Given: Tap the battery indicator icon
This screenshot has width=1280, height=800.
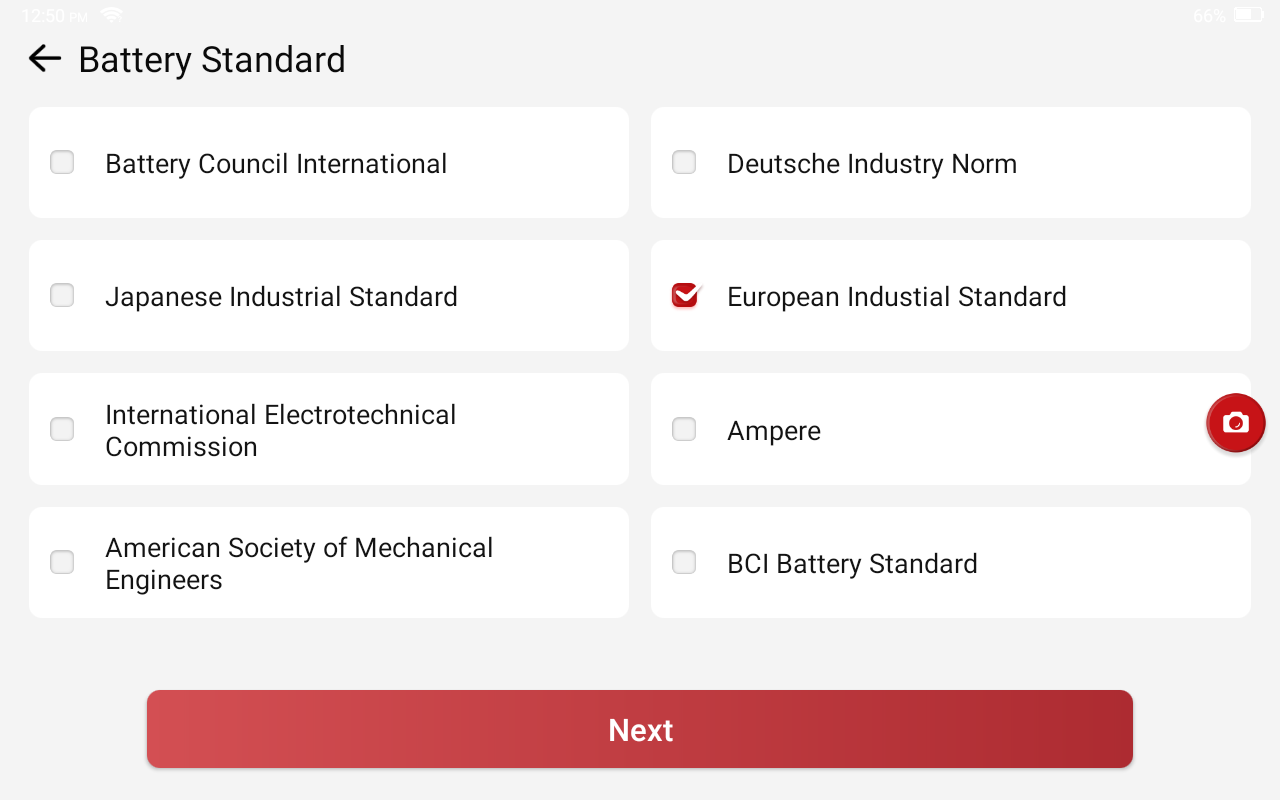Looking at the screenshot, I should pos(1248,15).
